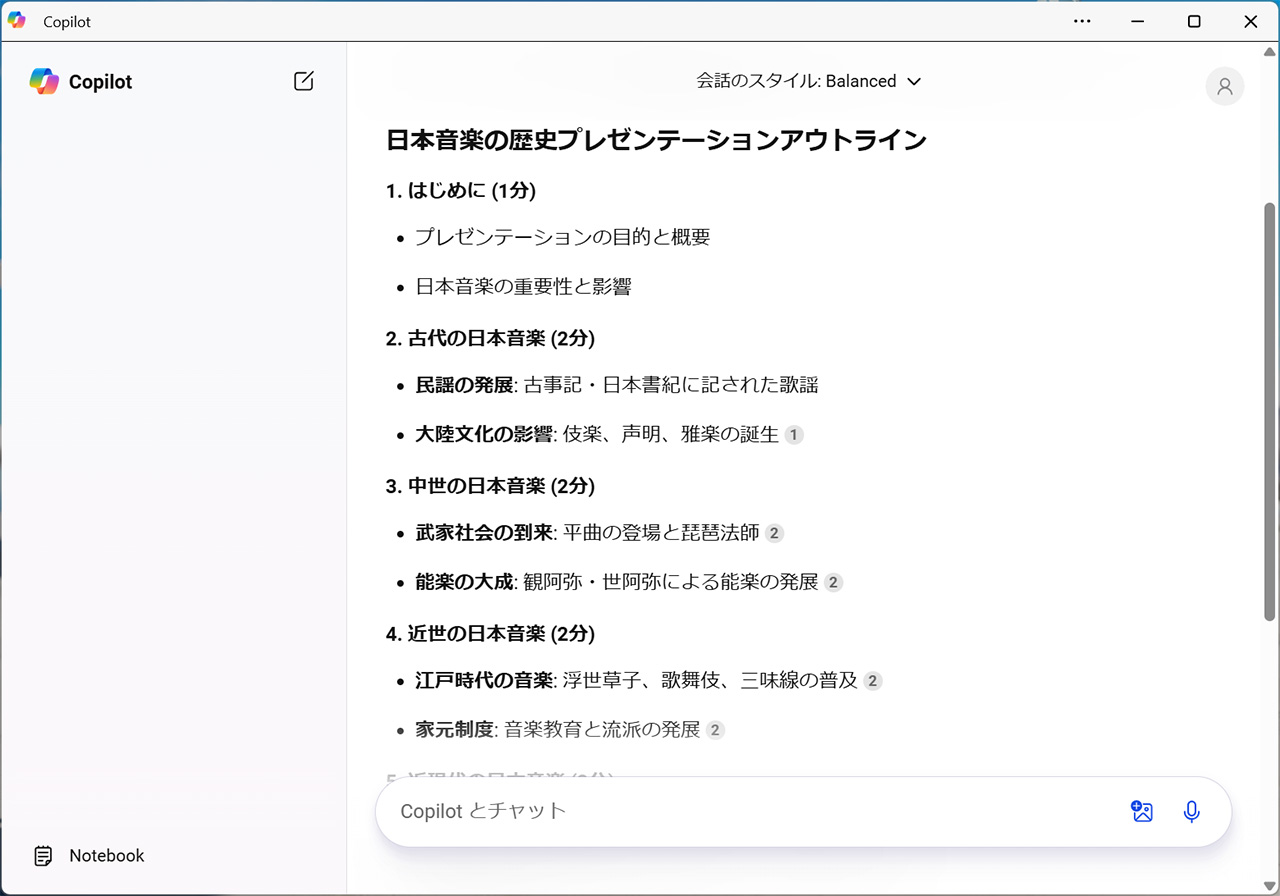Image resolution: width=1280 pixels, height=896 pixels.
Task: Click the Notebook icon in sidebar
Action: click(44, 856)
